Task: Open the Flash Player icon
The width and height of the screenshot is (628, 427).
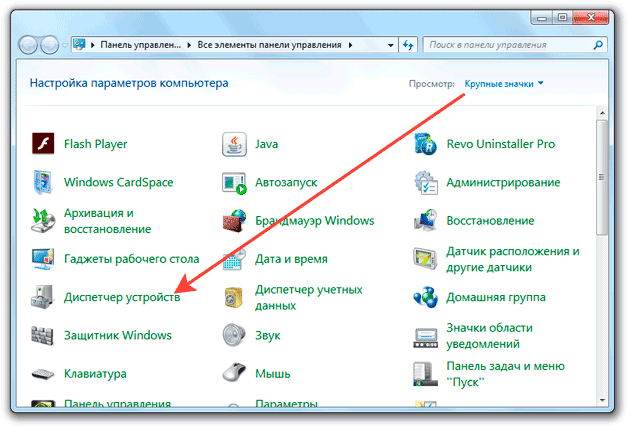Action: pyautogui.click(x=43, y=143)
